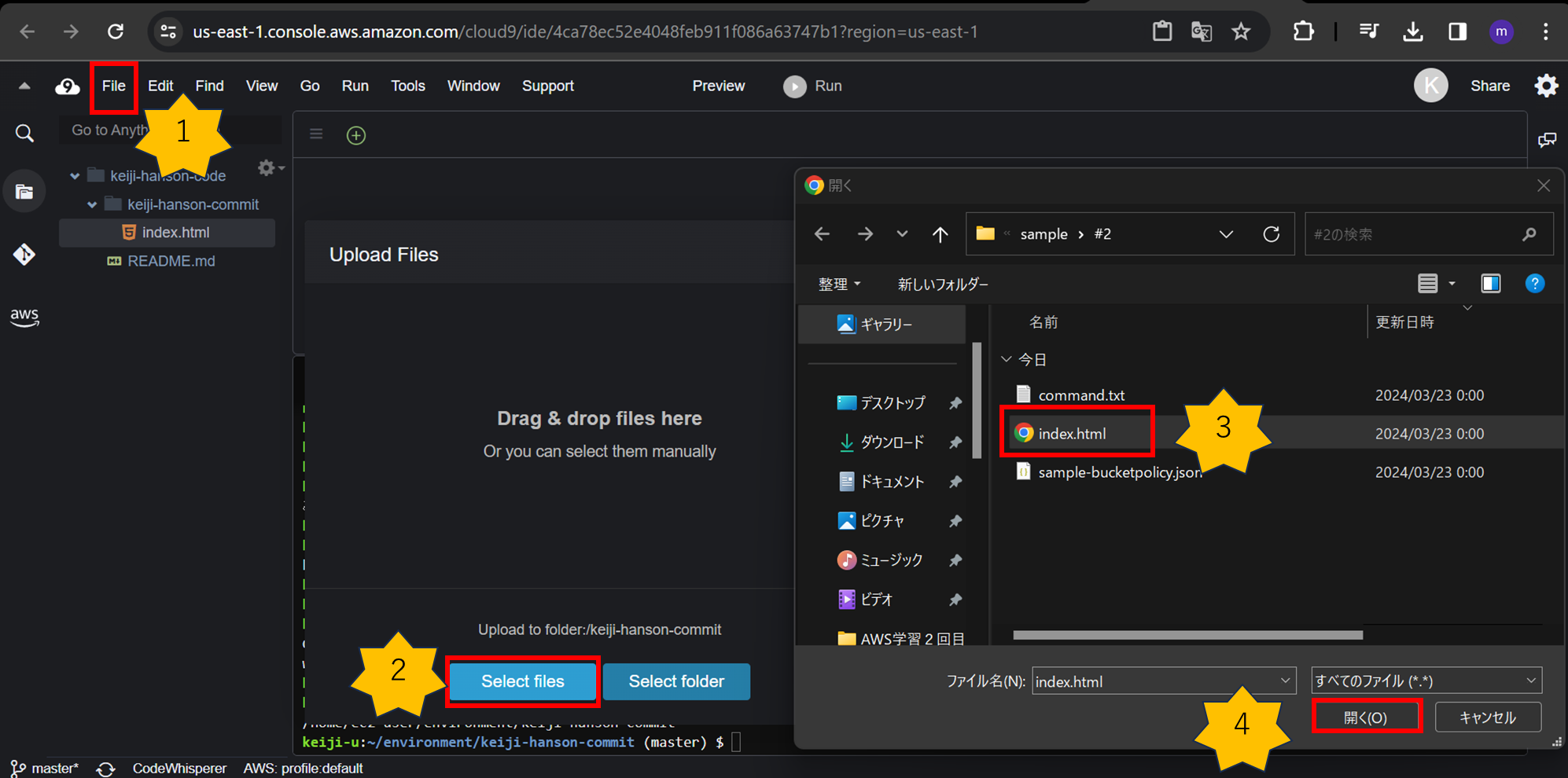The width and height of the screenshot is (1568, 778).
Task: Open Cloud9 preferences gear icon
Action: point(1546,86)
